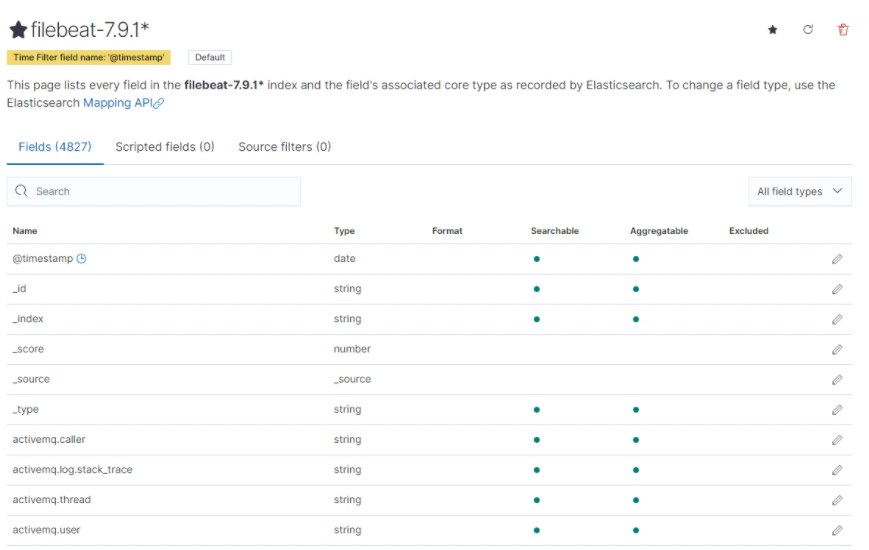Select the activemq.log.stack_trace field name
The image size is (869, 550).
[73, 470]
